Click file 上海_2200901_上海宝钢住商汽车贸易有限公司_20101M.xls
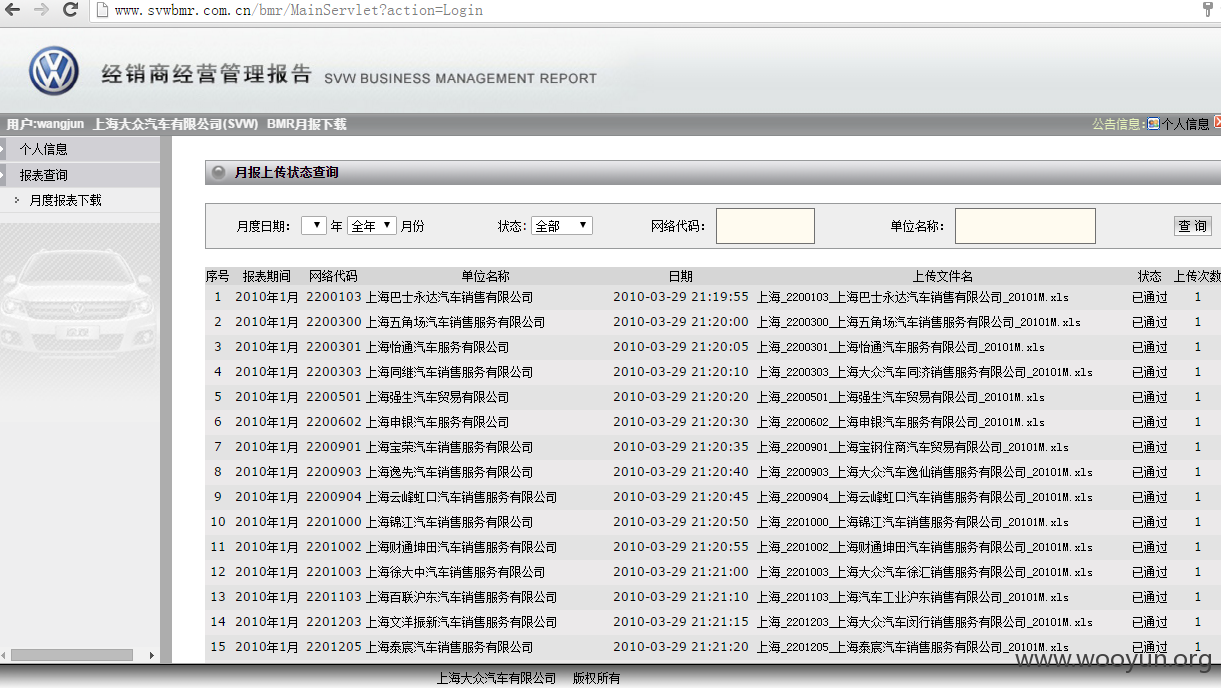Image resolution: width=1221 pixels, height=688 pixels. click(x=912, y=447)
